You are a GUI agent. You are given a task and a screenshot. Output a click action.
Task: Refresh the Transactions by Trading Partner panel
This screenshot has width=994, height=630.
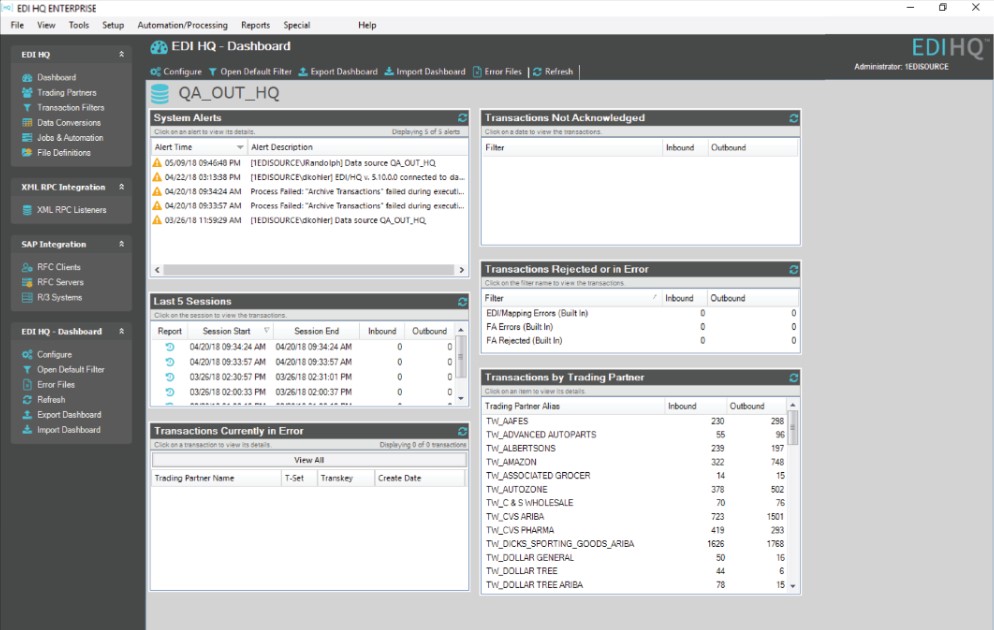(x=791, y=377)
